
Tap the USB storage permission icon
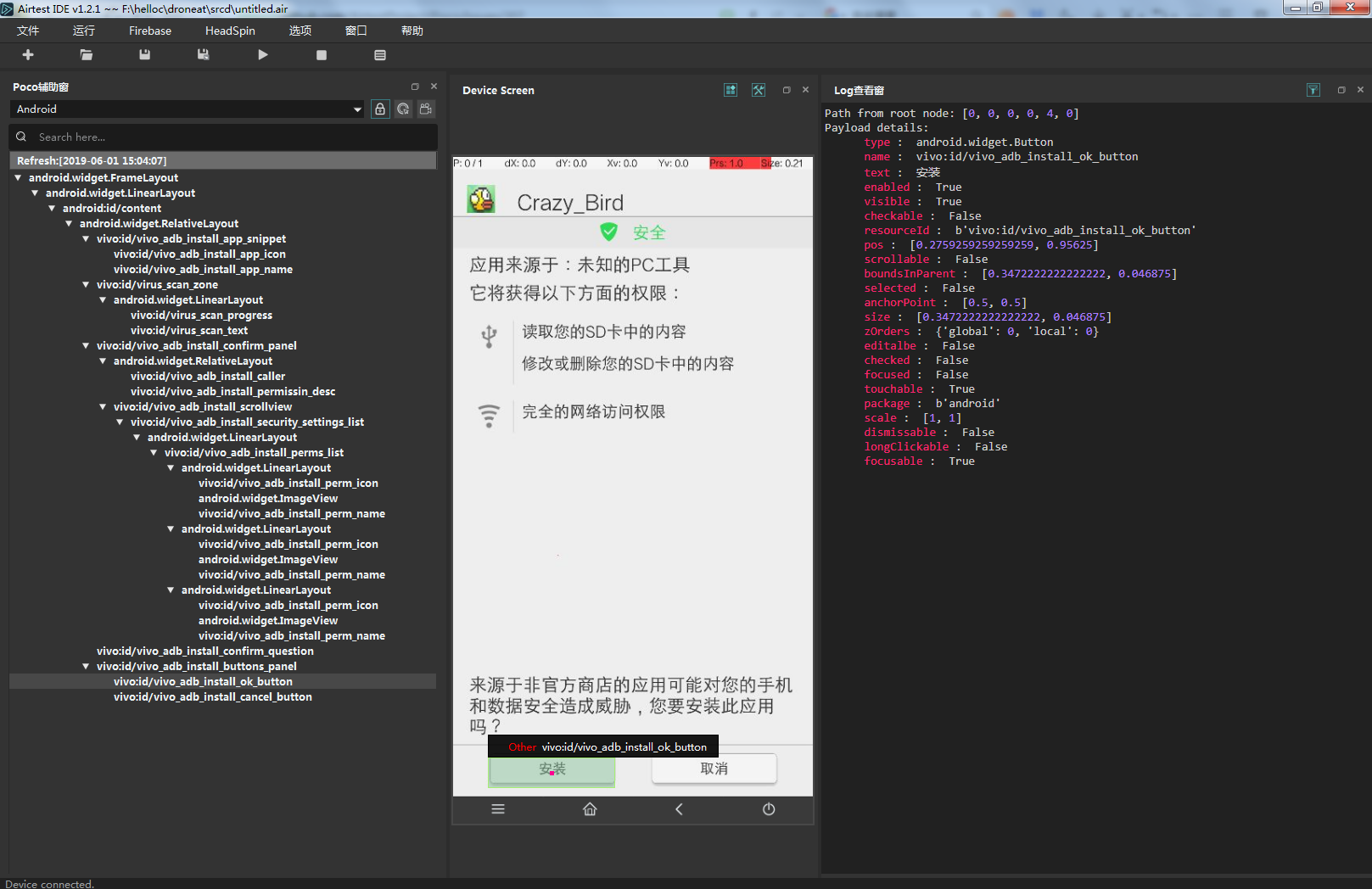point(489,336)
